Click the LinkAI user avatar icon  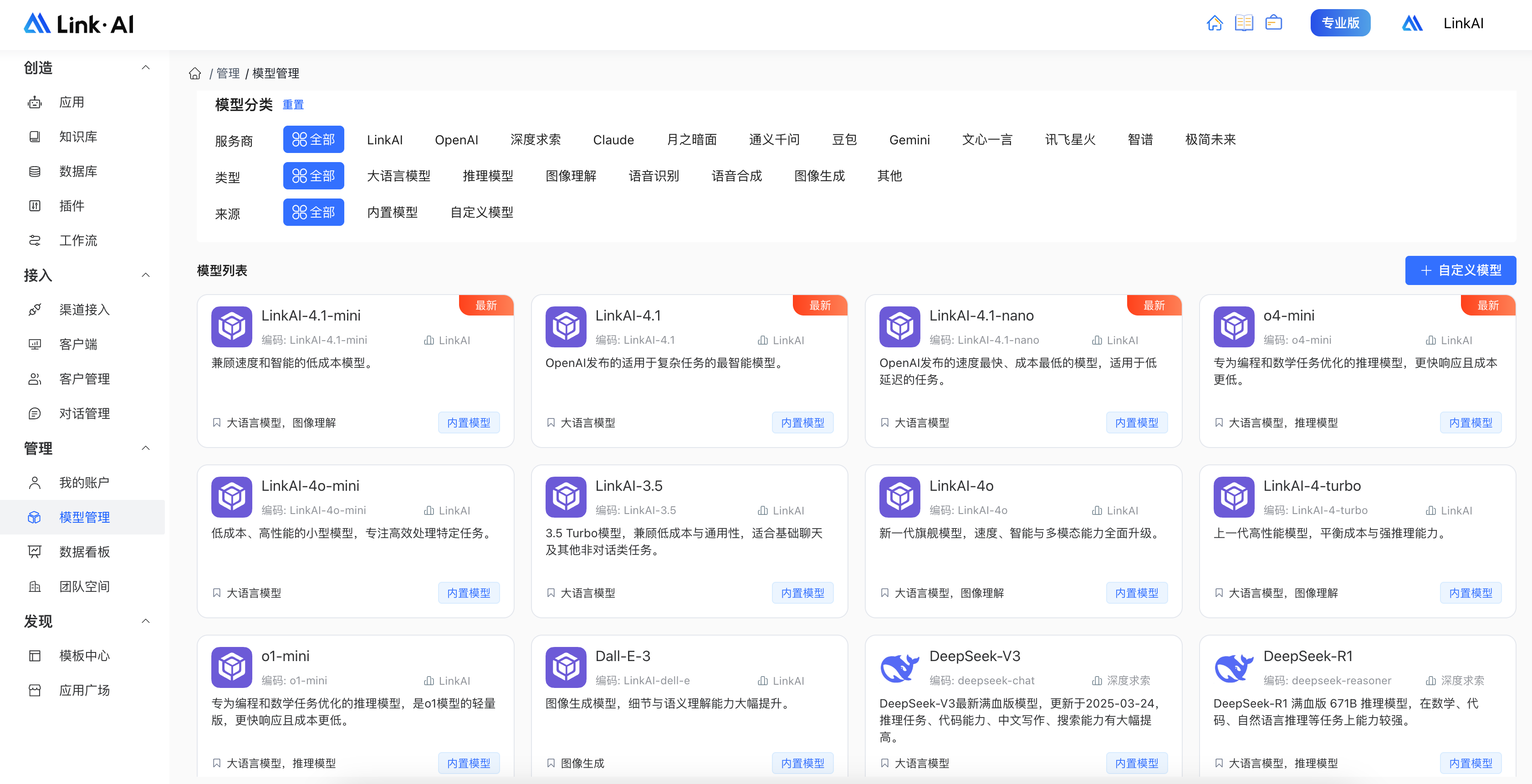point(1412,23)
